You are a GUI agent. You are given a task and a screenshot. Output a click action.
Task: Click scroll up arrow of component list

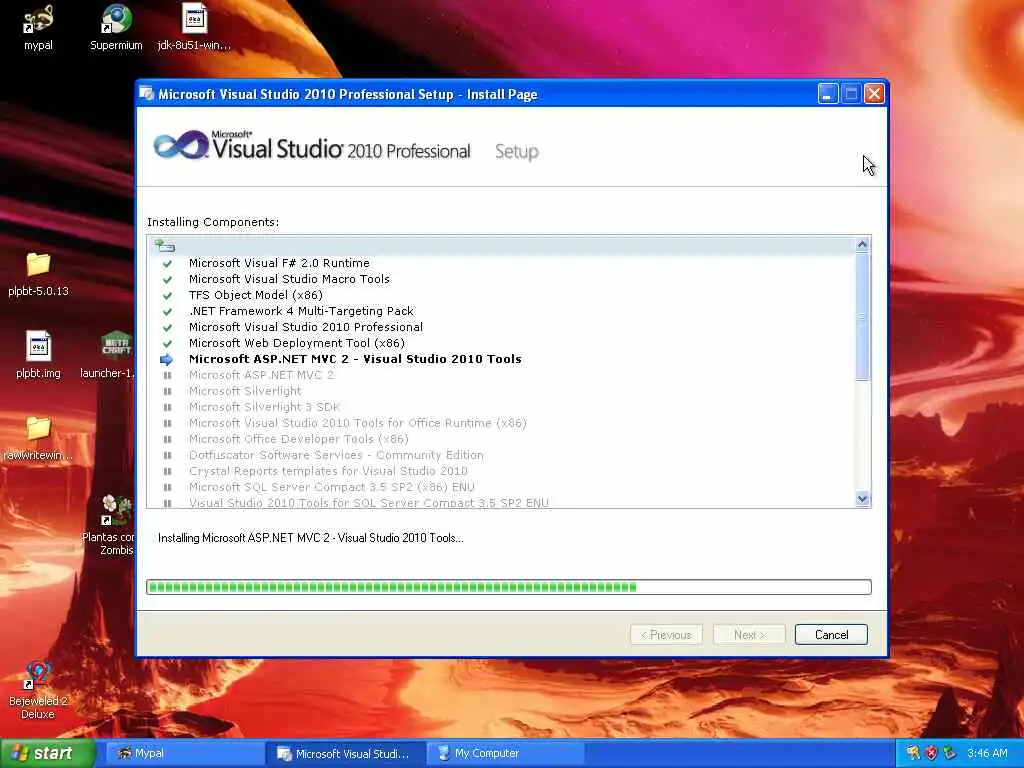pos(862,244)
